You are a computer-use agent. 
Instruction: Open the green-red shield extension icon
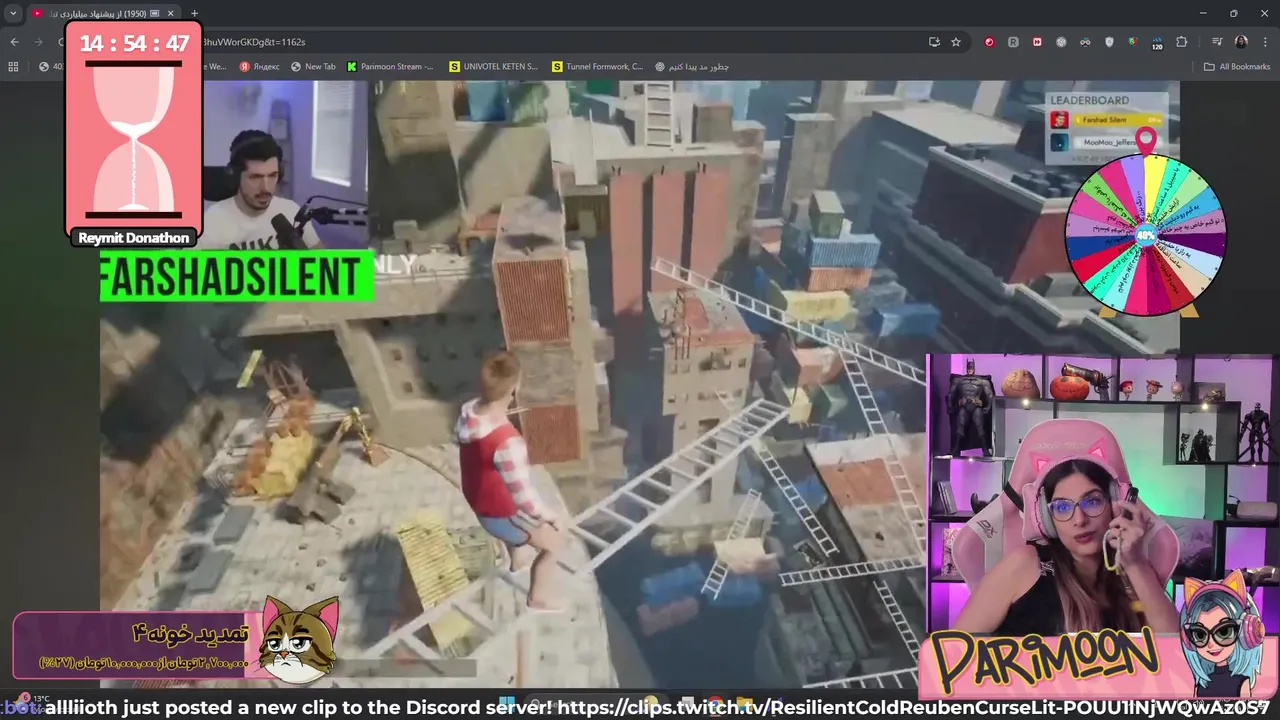(x=1133, y=42)
